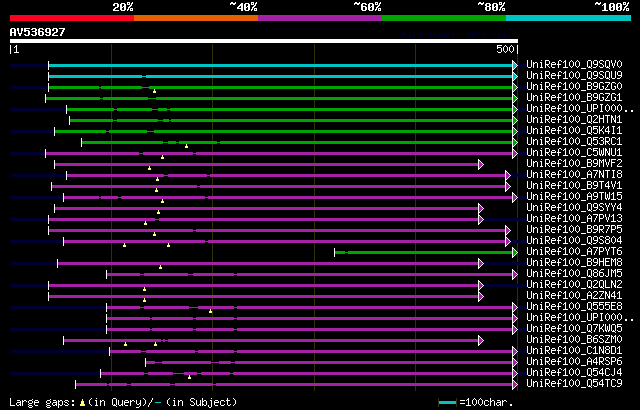Click the purple arrowhead ending the B9MVF2 alignment
The width and height of the screenshot is (640, 410).
481,164
